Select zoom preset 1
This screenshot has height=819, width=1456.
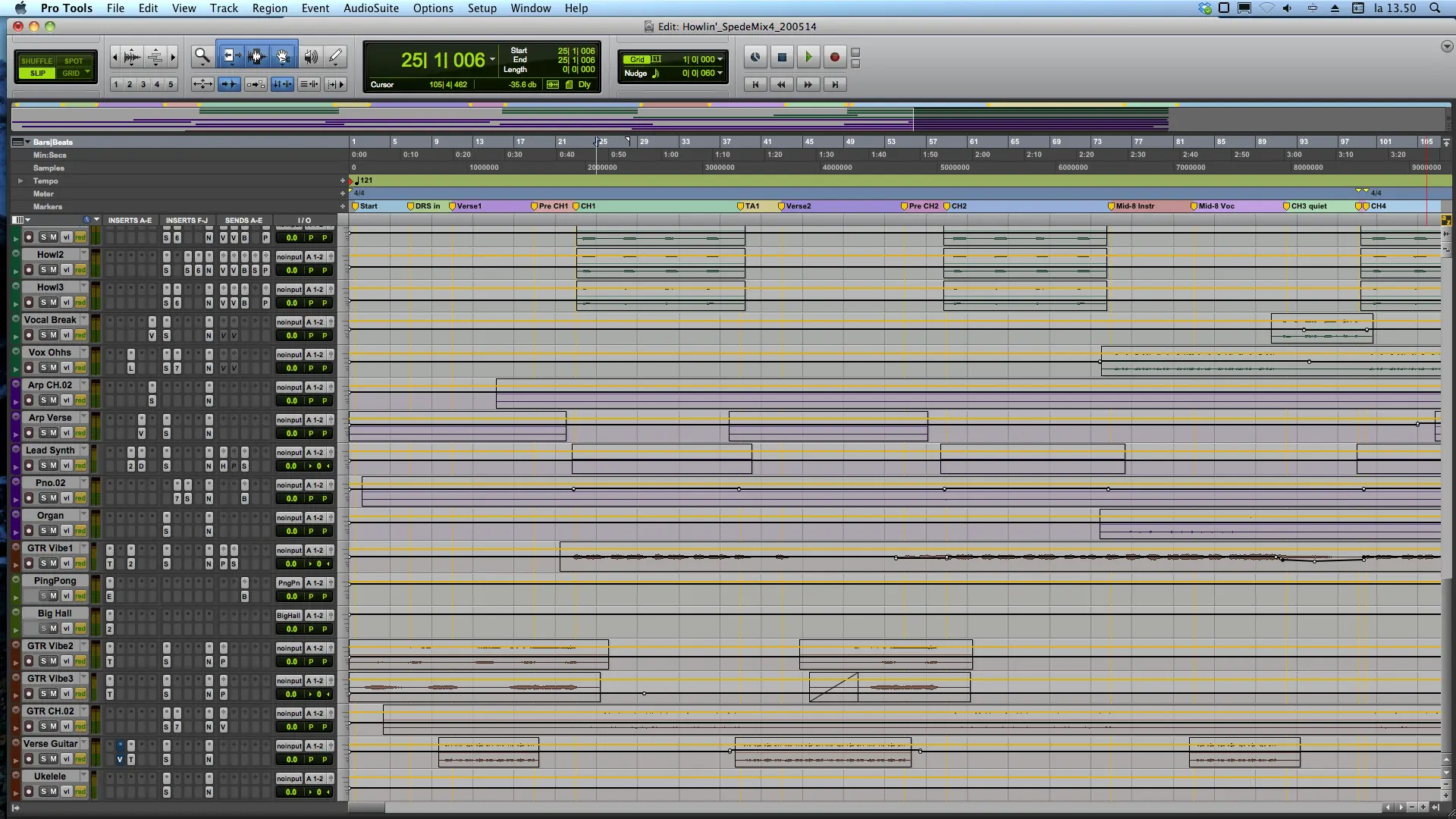[116, 84]
